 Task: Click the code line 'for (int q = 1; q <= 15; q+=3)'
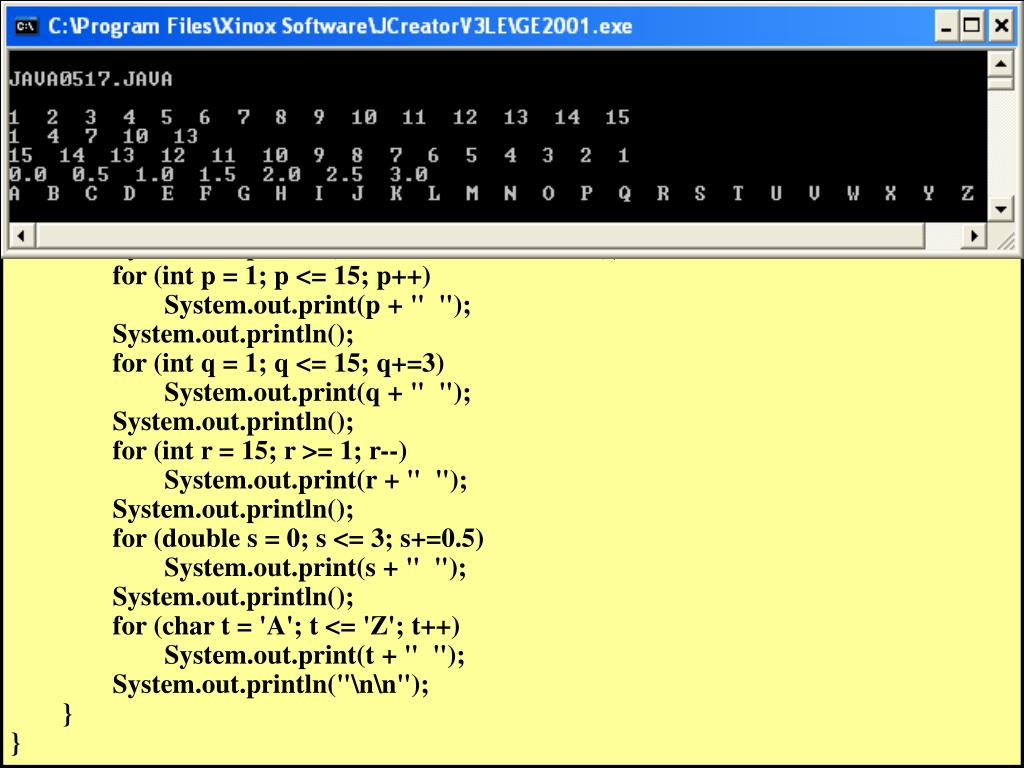click(278, 363)
